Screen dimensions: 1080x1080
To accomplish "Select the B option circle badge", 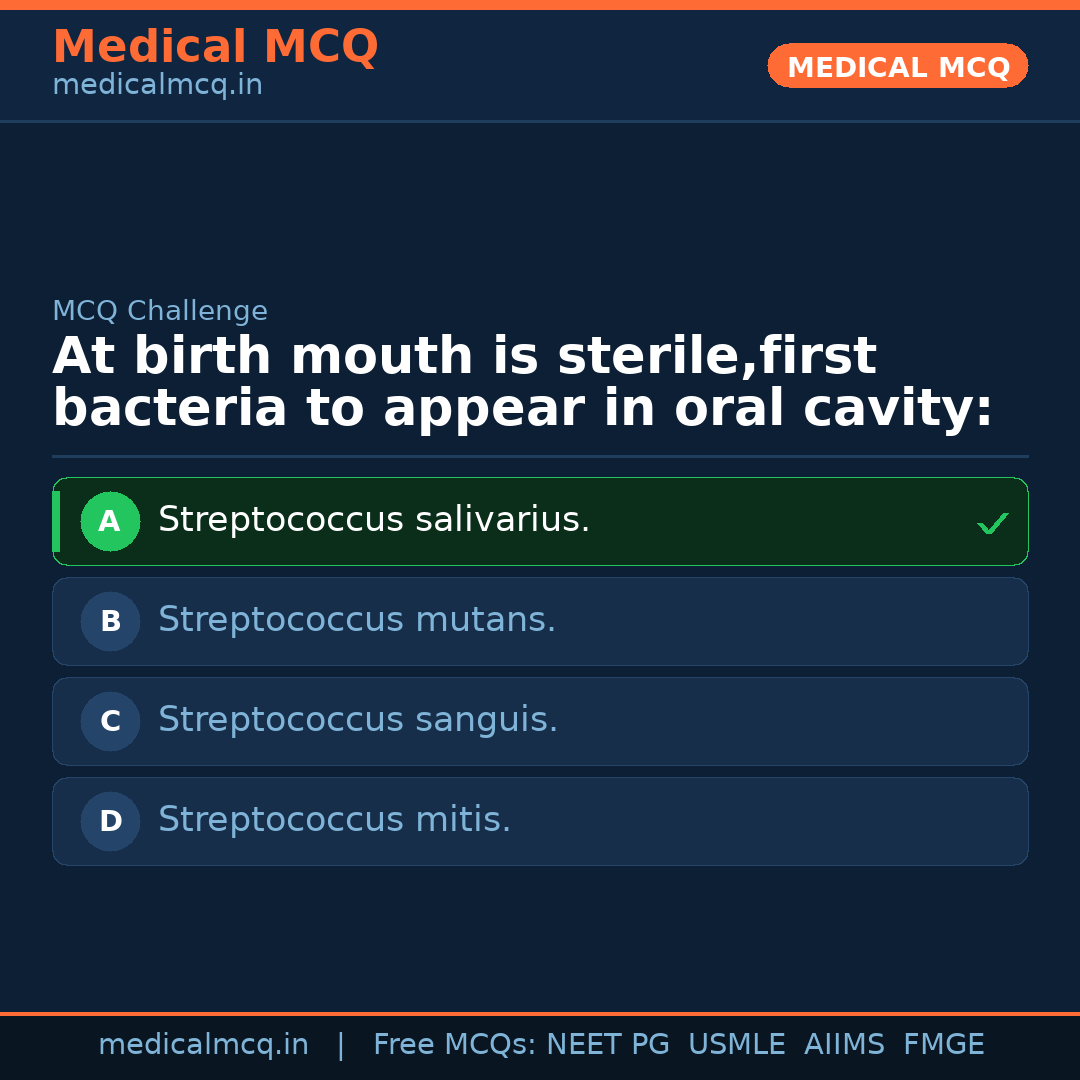I will click(x=110, y=621).
